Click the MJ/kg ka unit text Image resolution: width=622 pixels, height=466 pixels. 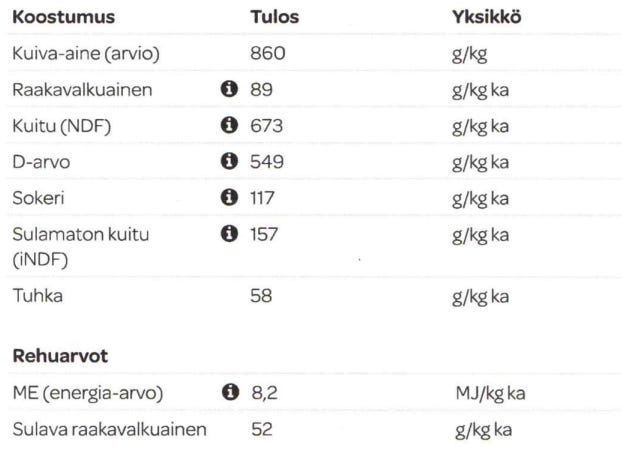tap(491, 394)
